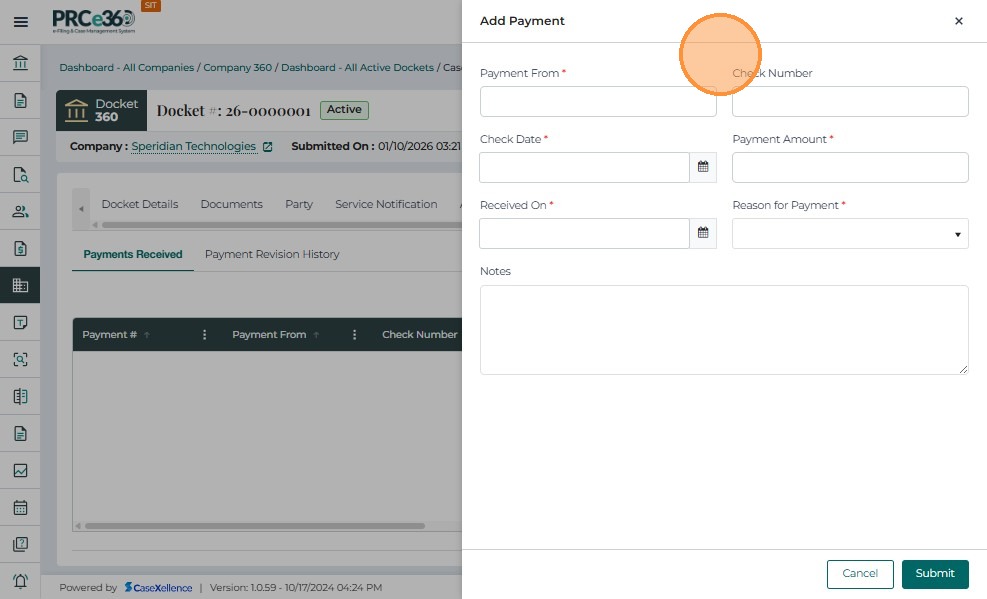
Task: Switch to the Payment Revision History tab
Action: [272, 254]
